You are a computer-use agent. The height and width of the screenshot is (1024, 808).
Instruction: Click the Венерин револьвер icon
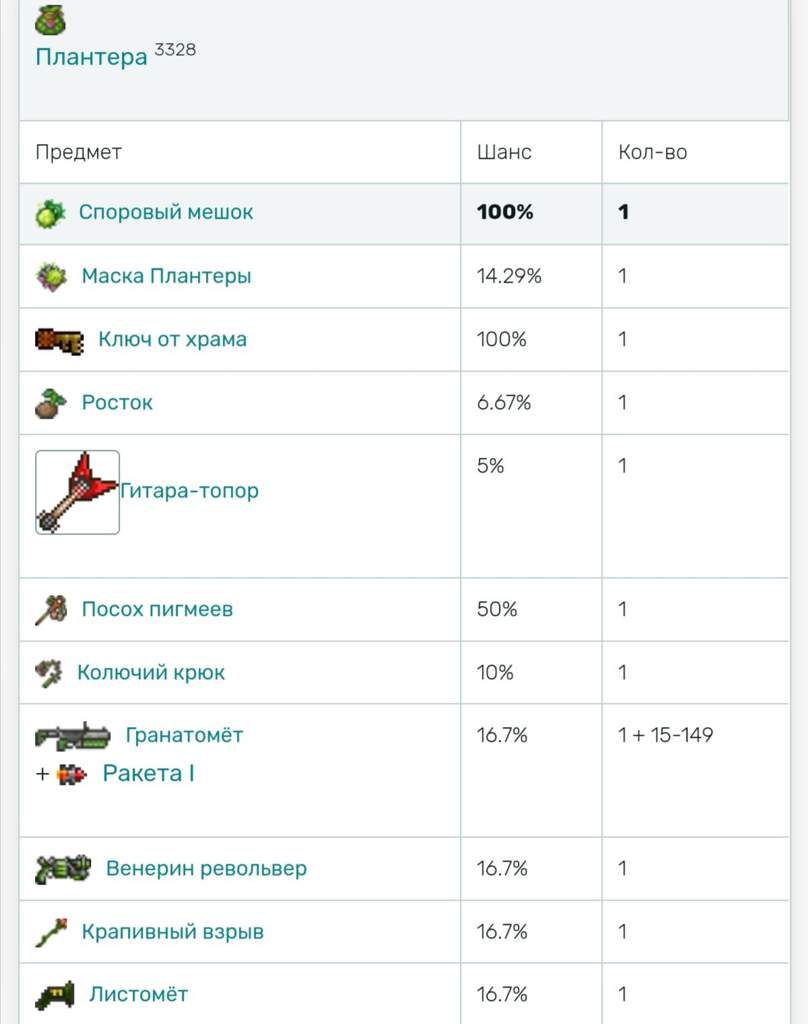click(x=63, y=869)
